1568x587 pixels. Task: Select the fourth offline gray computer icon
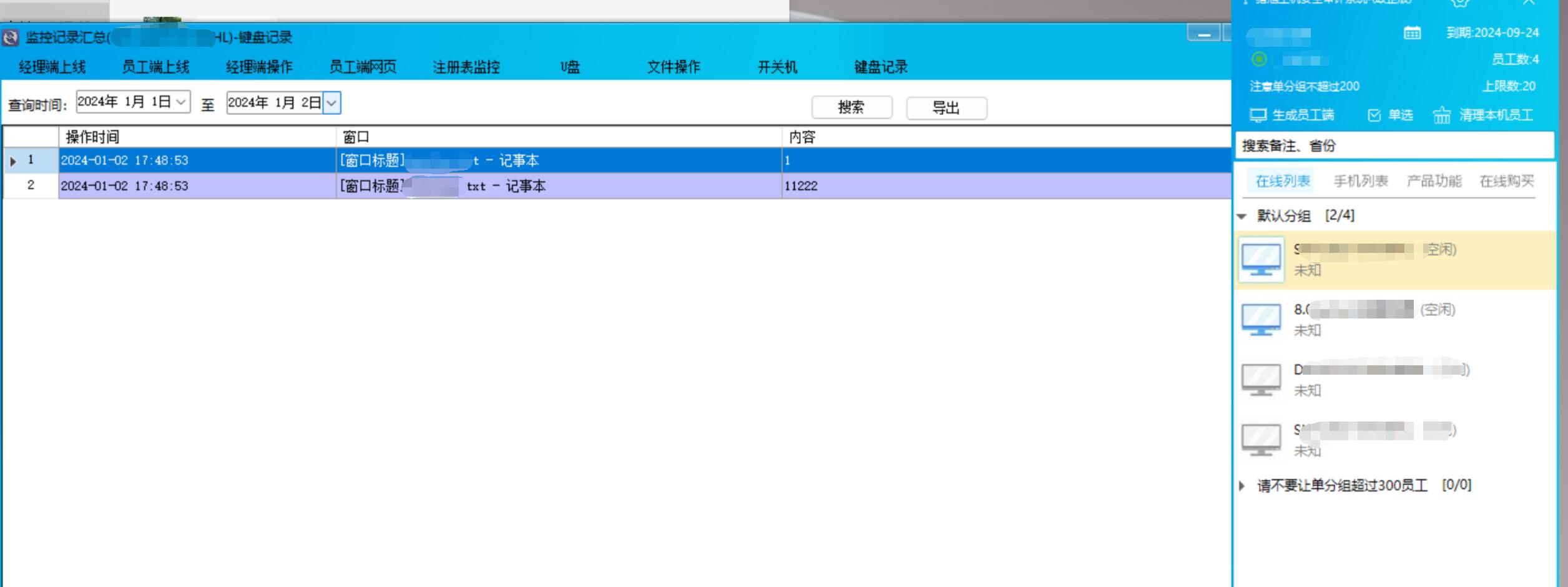1261,440
